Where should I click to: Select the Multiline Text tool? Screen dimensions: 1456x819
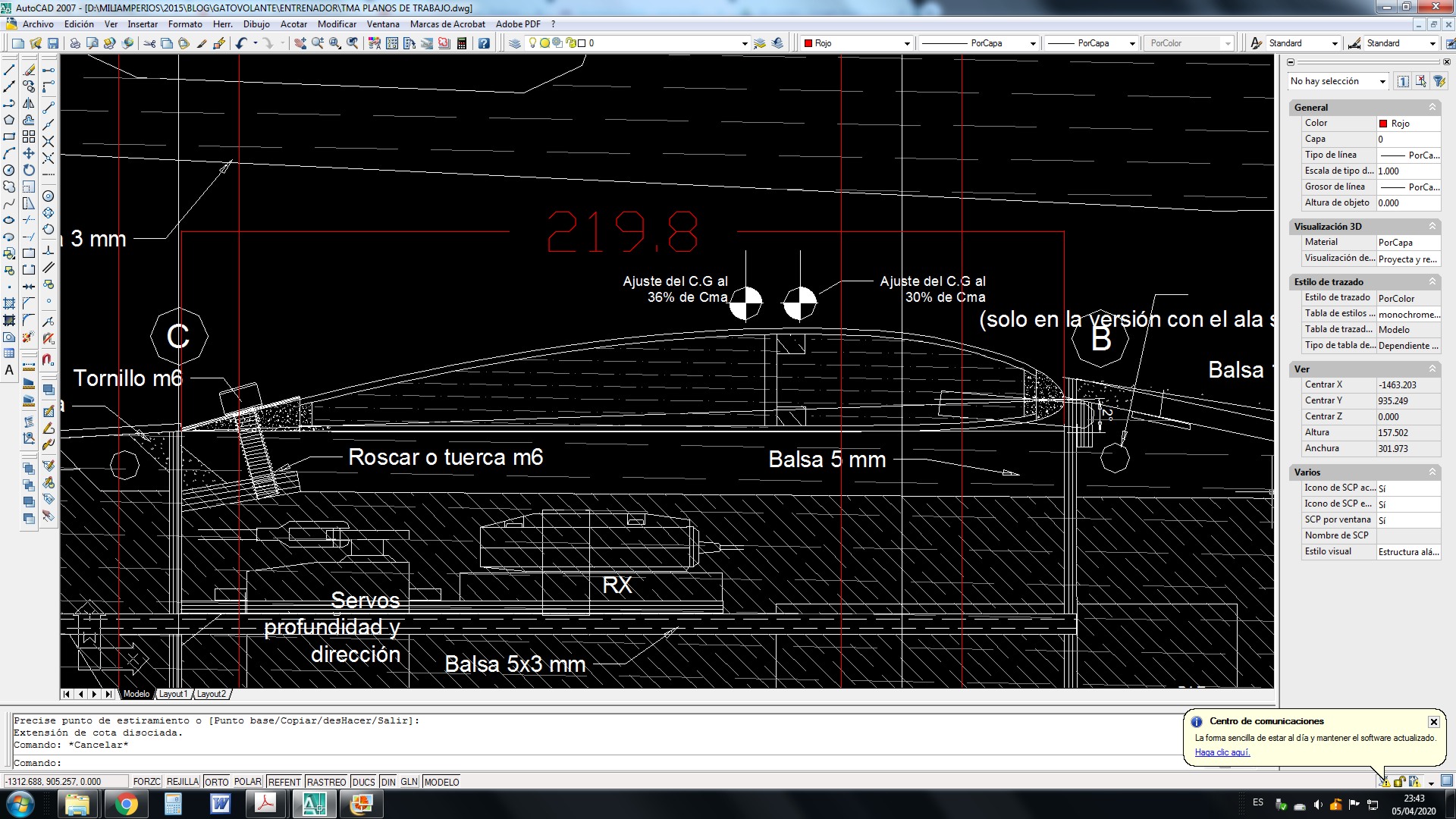click(9, 370)
